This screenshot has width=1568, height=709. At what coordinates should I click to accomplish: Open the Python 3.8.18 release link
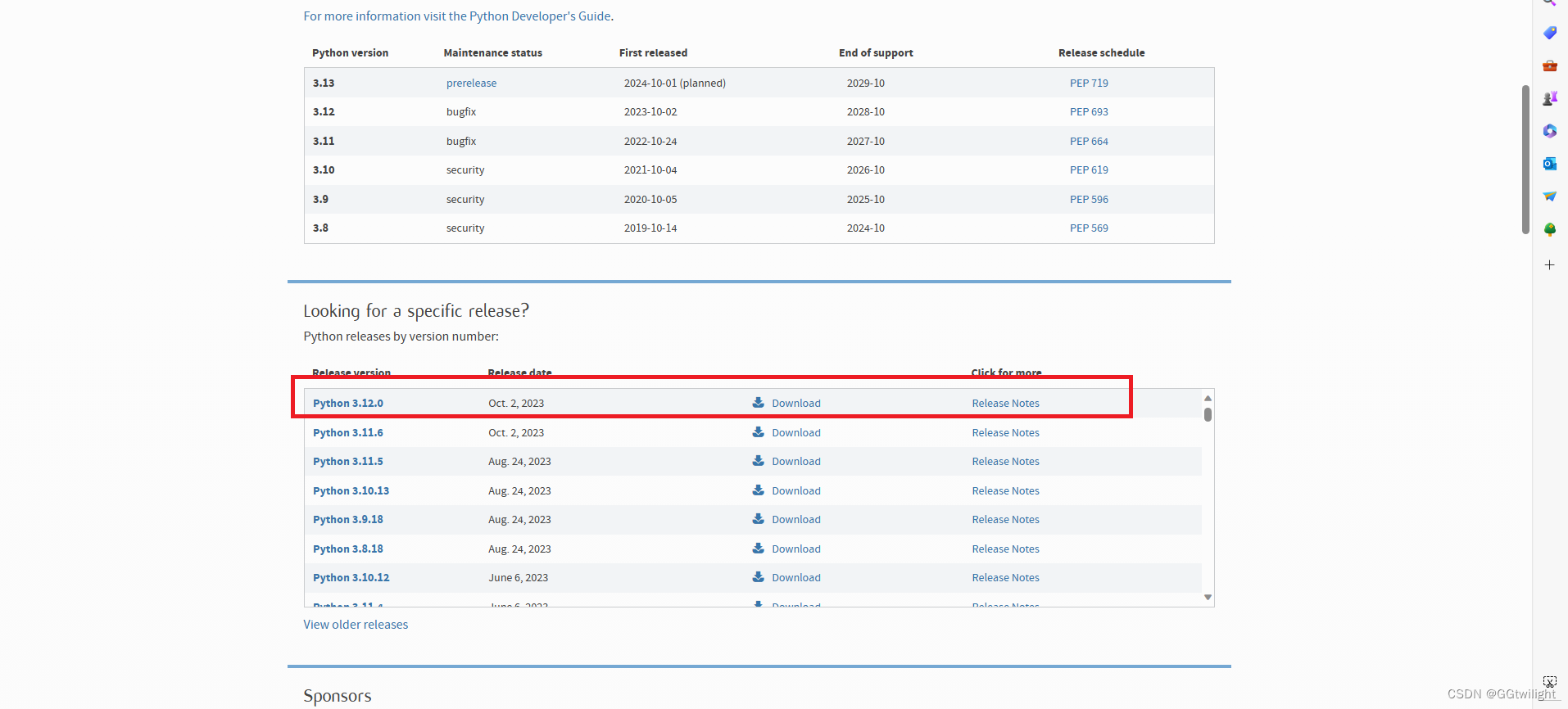348,549
